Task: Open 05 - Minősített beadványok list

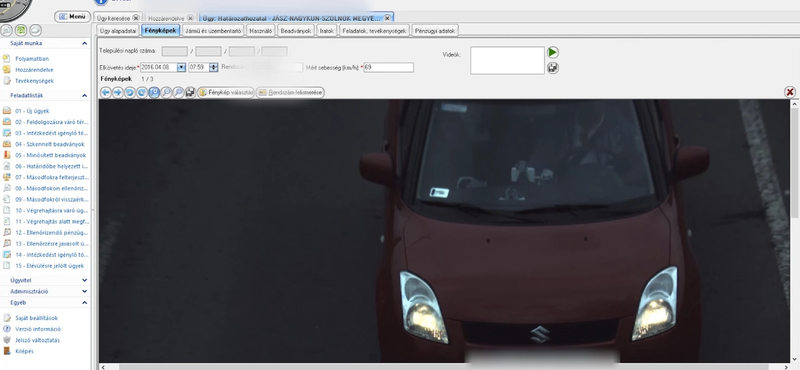Action: pyautogui.click(x=50, y=155)
